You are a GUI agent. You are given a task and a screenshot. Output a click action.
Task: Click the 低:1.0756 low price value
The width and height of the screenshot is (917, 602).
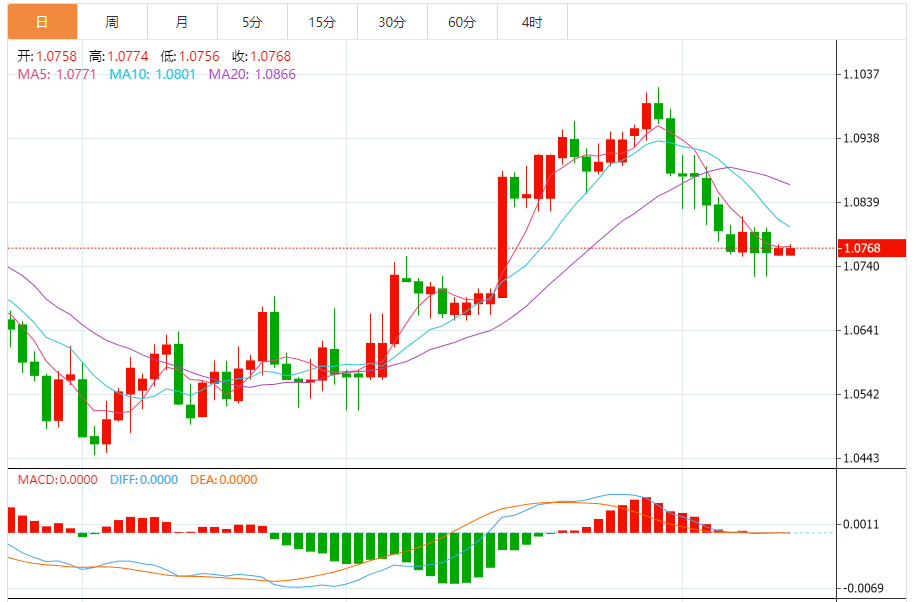[x=190, y=56]
